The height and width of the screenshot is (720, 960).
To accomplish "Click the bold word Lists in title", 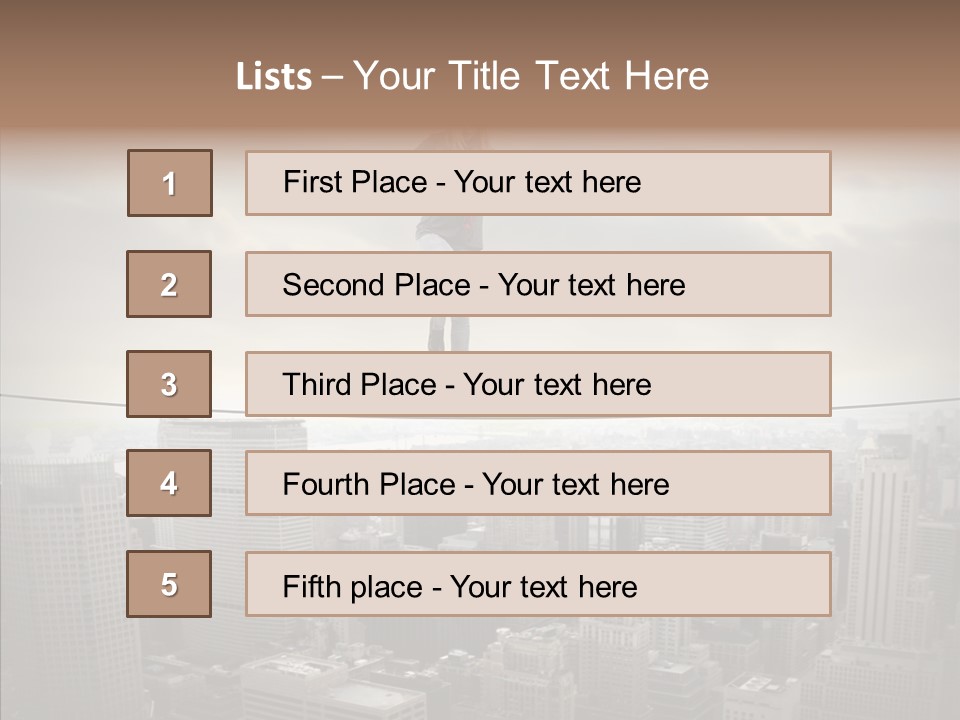I will click(x=274, y=76).
